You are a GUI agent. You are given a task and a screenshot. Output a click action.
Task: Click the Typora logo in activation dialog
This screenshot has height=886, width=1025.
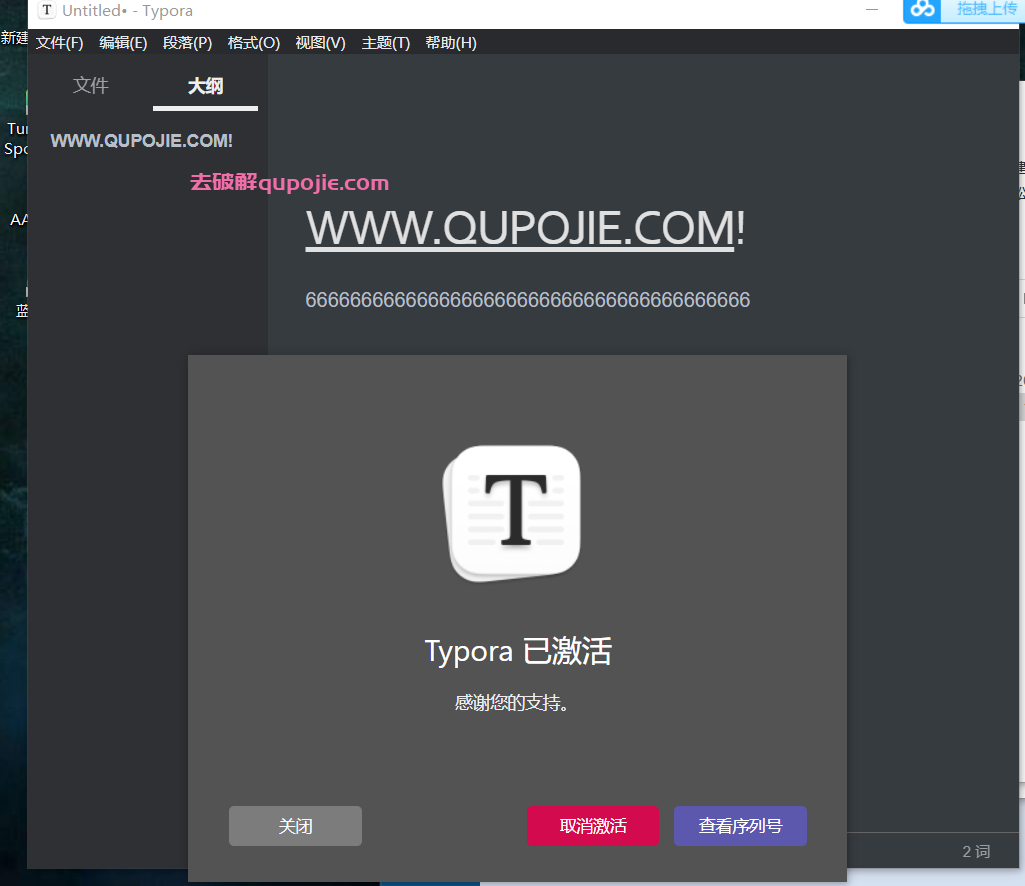point(512,513)
